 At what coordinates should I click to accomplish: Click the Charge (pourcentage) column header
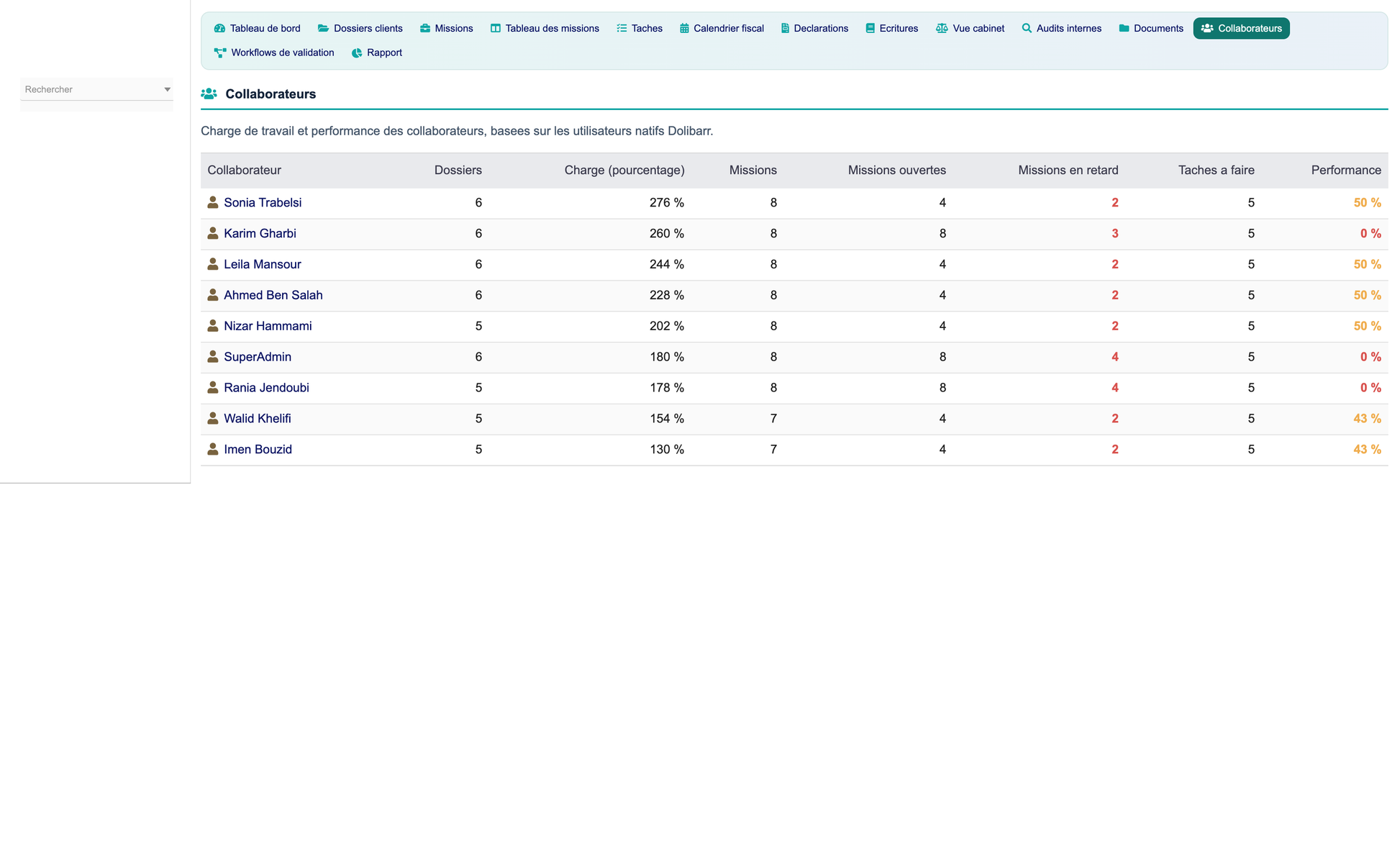pos(624,171)
